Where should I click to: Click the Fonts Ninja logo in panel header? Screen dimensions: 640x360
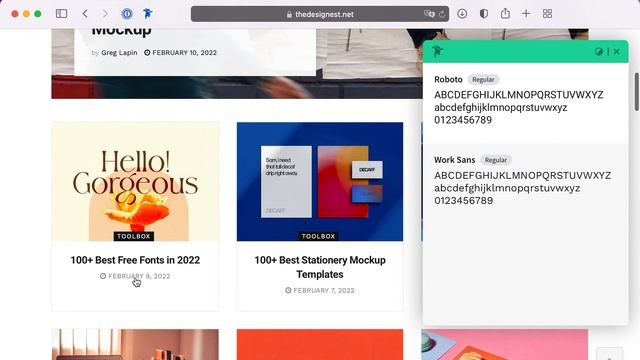tap(438, 51)
